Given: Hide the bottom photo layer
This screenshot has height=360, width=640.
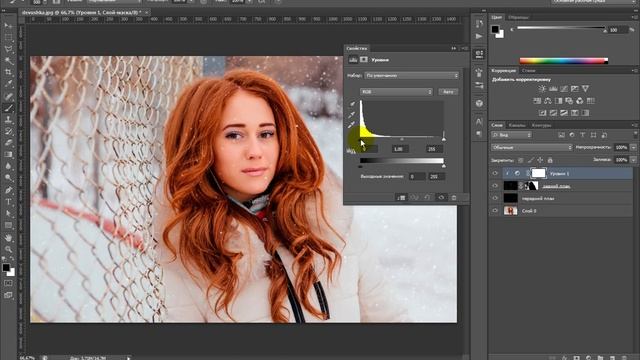Looking at the screenshot, I should (x=495, y=211).
